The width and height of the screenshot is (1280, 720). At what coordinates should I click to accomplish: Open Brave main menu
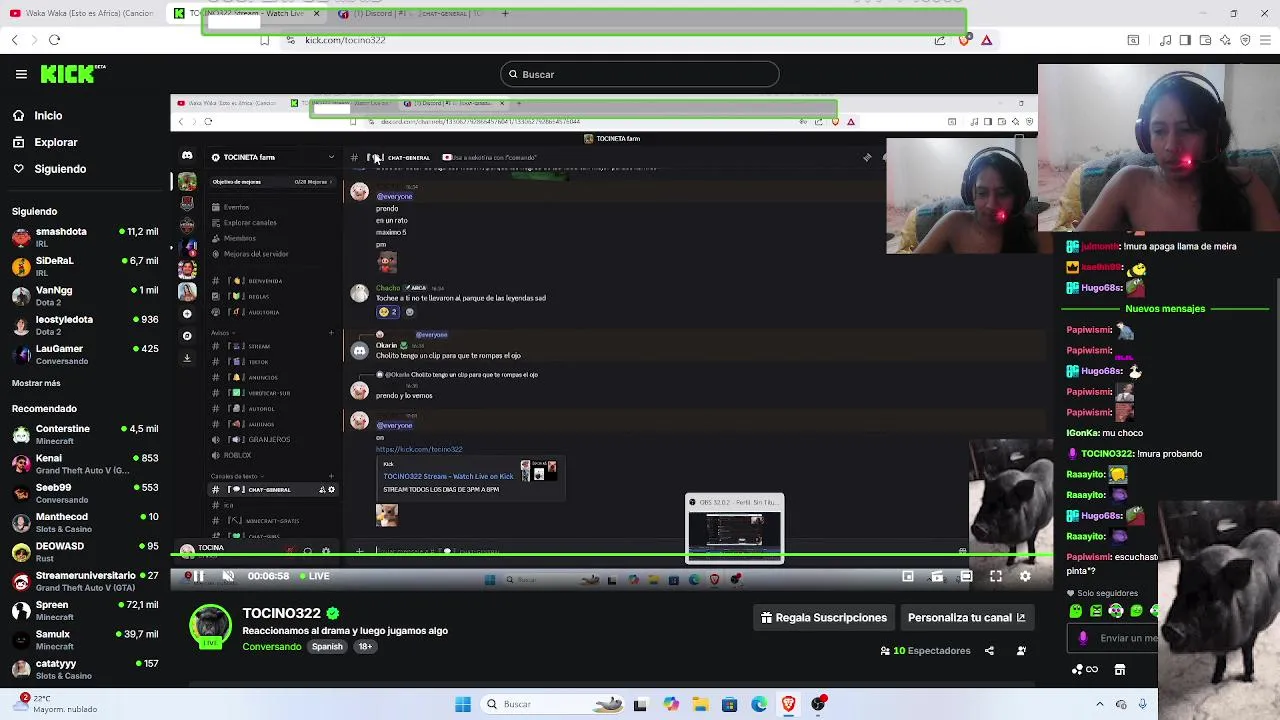tap(1265, 40)
